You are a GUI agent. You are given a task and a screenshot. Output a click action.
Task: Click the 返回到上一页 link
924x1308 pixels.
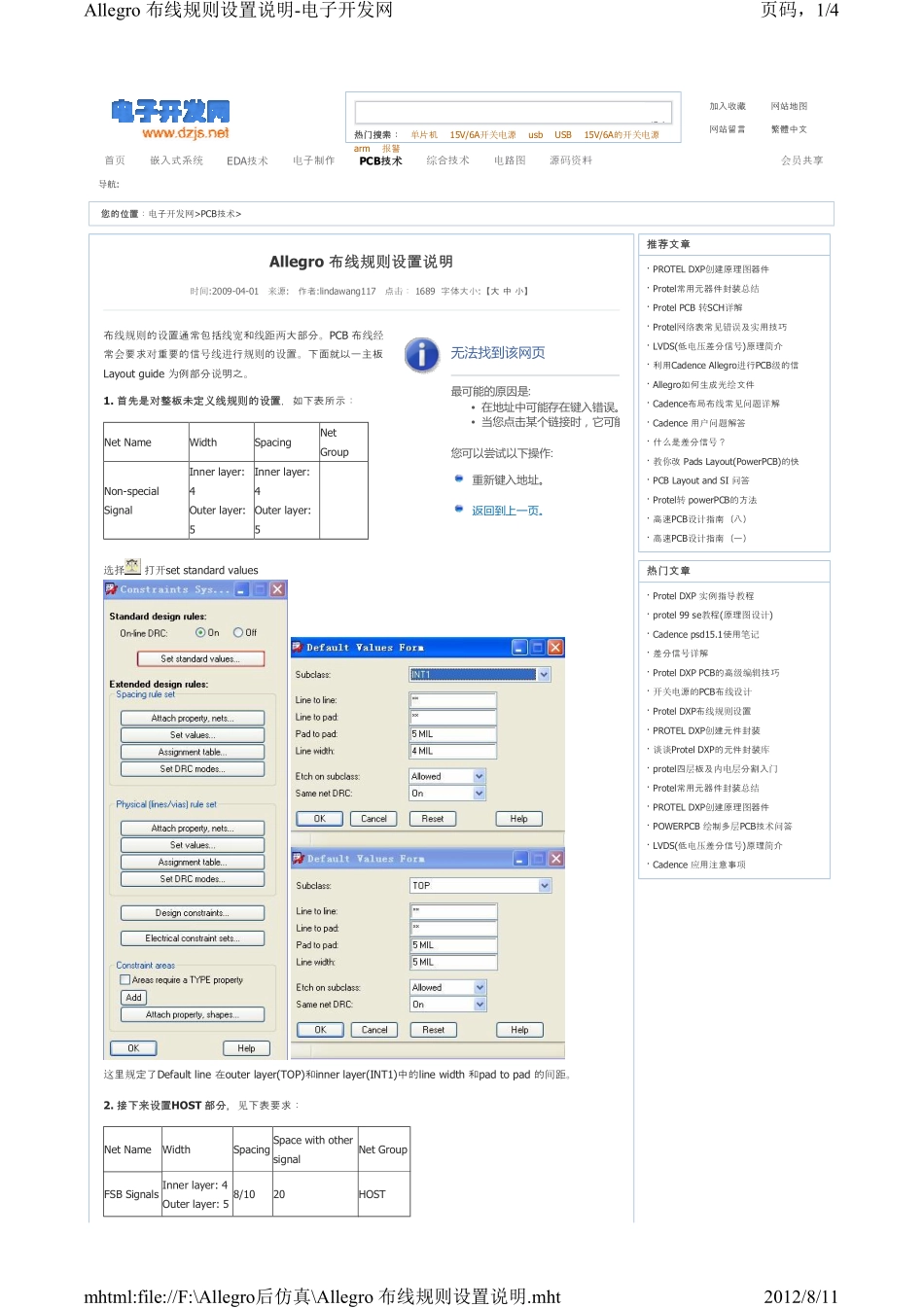click(x=508, y=511)
